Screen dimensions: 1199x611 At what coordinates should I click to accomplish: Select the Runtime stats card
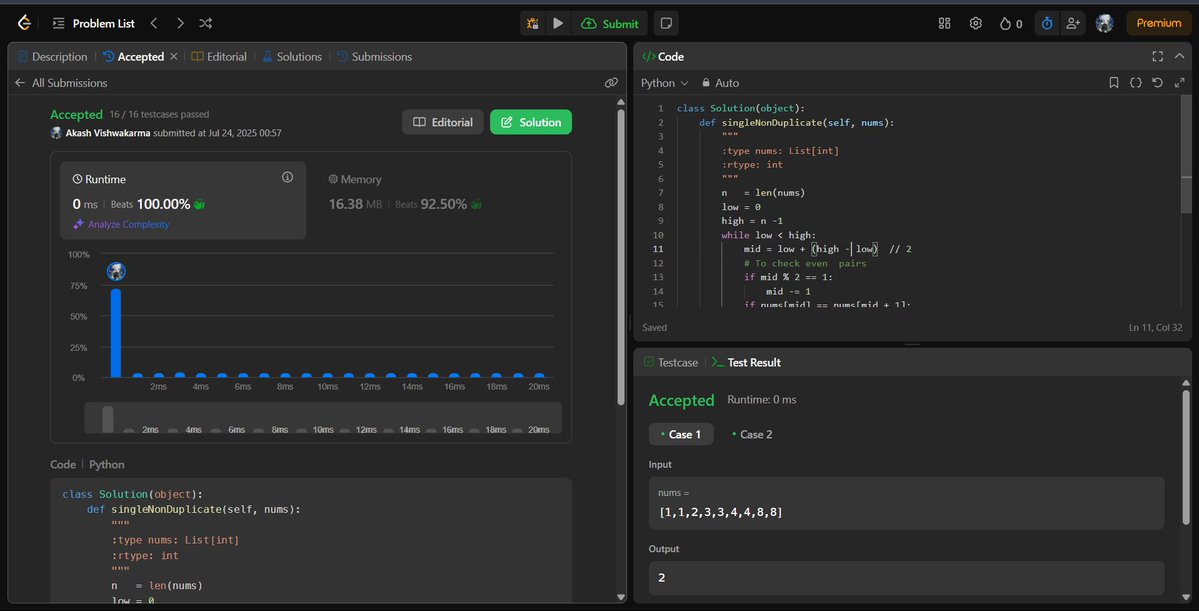tap(183, 200)
